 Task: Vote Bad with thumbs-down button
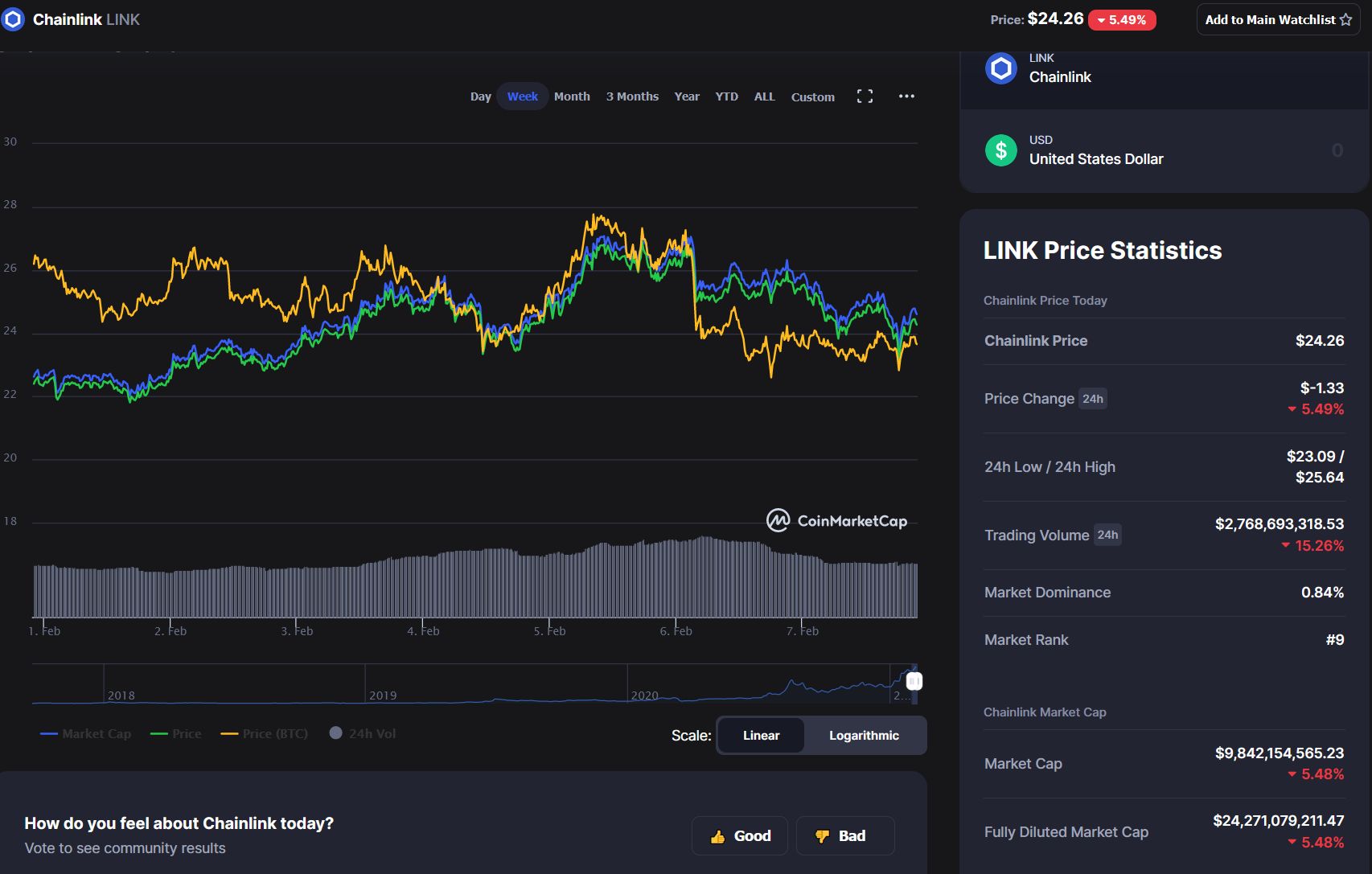click(x=844, y=836)
